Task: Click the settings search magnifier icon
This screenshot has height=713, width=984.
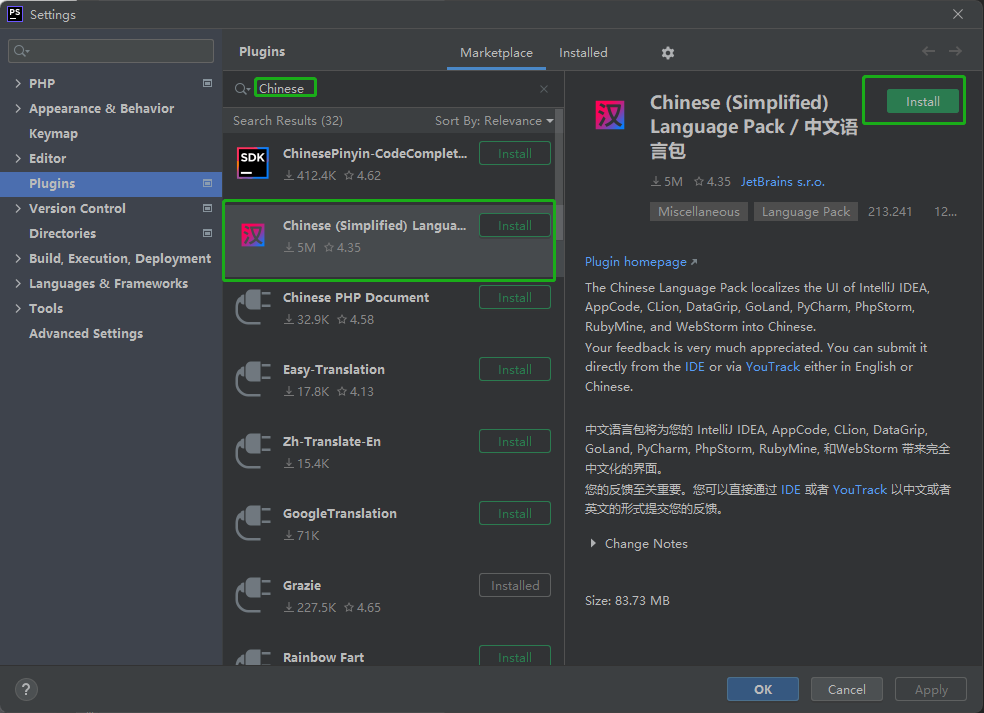Action: (21, 51)
